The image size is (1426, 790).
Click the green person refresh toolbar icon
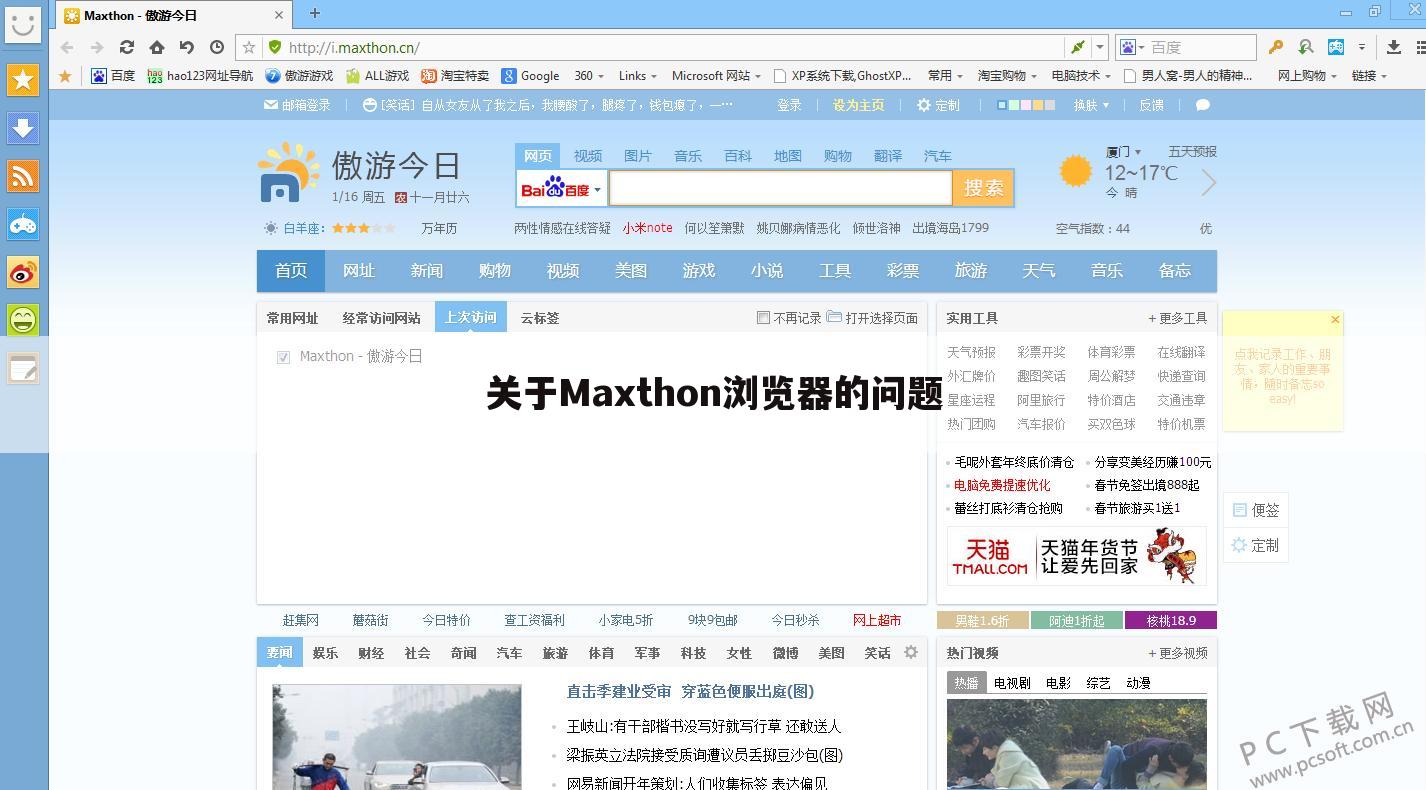click(1306, 47)
